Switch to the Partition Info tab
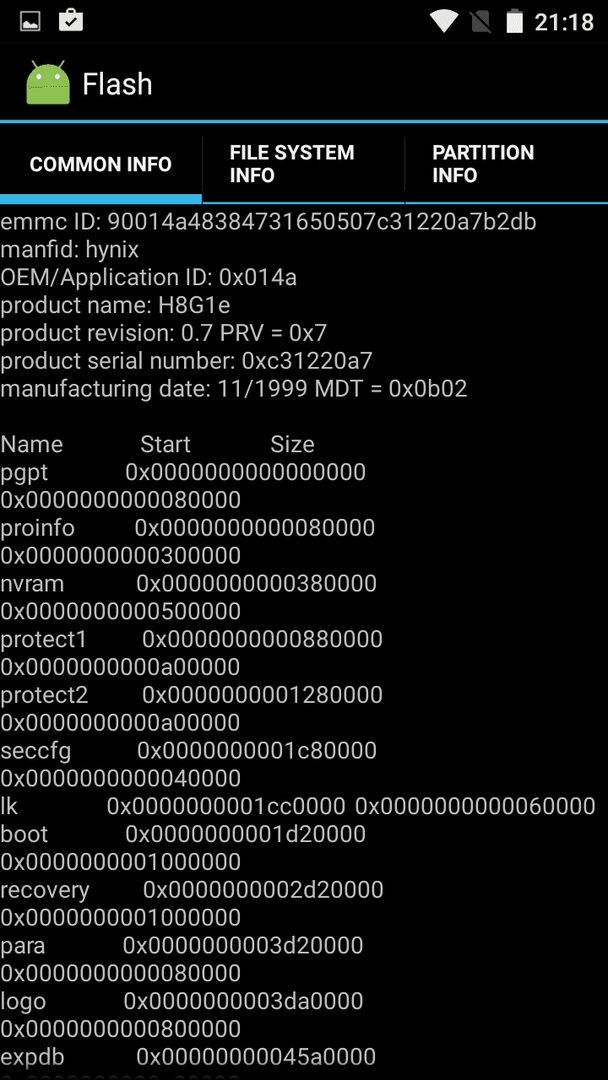Image resolution: width=608 pixels, height=1080 pixels. (x=507, y=164)
